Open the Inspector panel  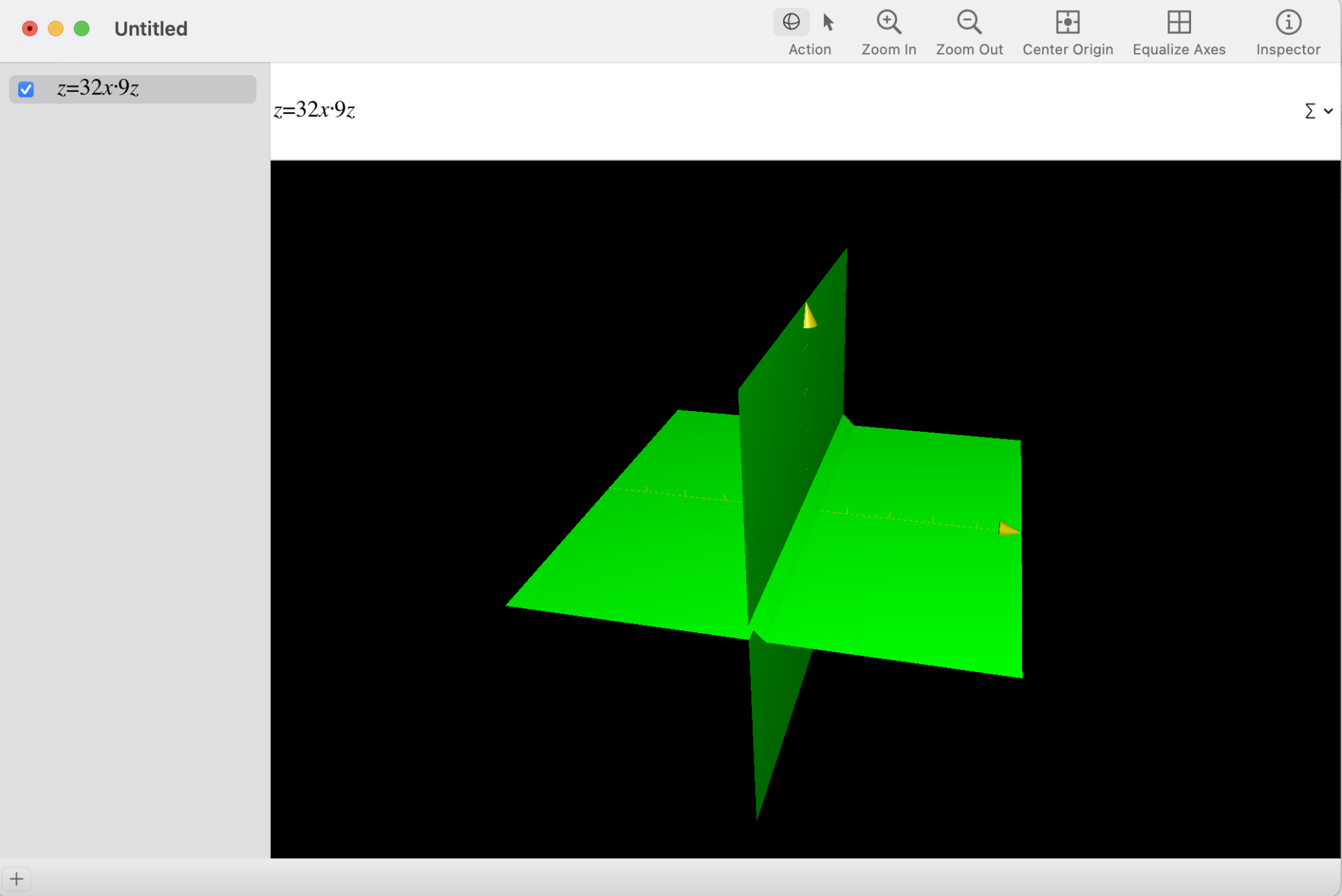pos(1288,22)
